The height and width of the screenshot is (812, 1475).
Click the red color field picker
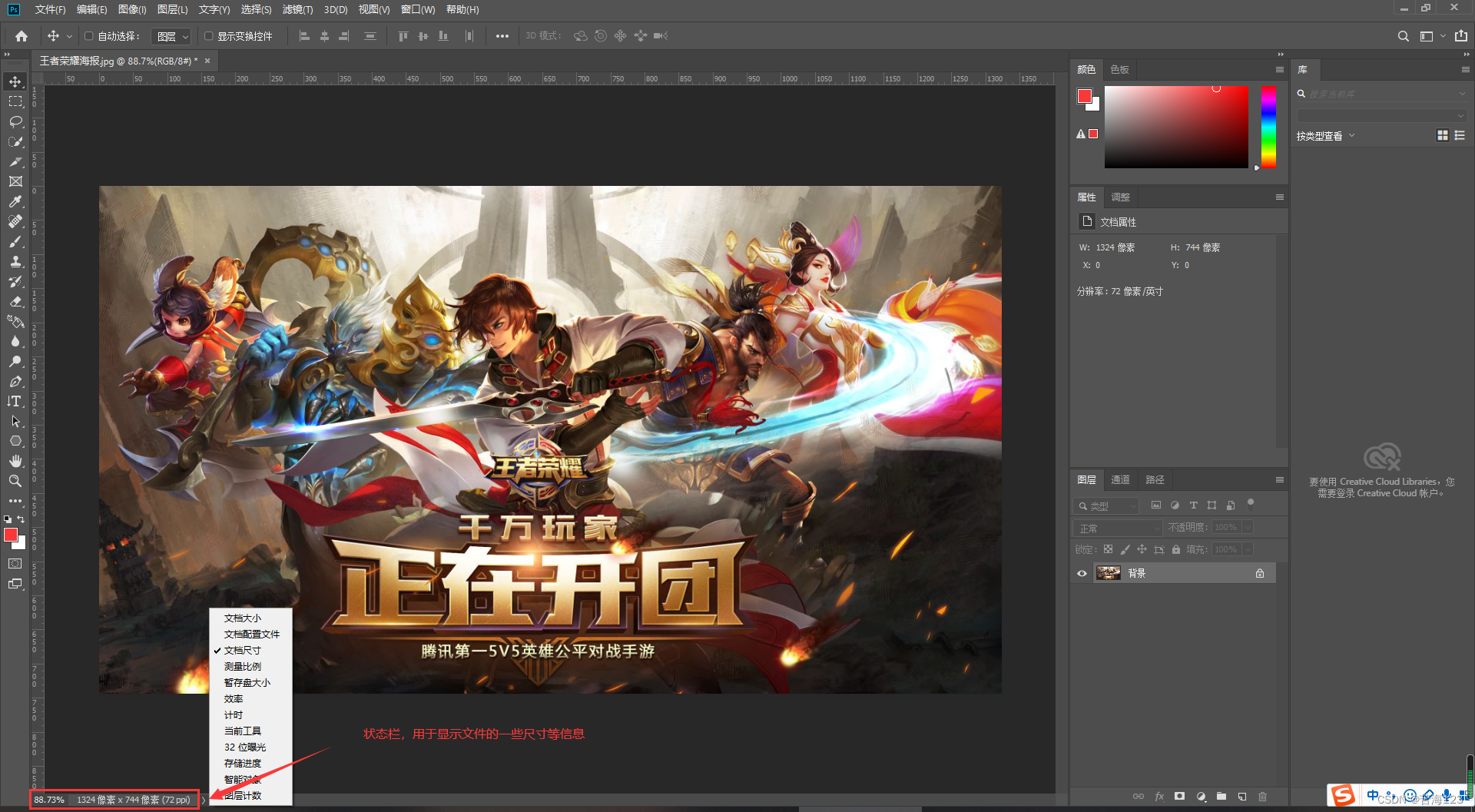[x=1176, y=127]
